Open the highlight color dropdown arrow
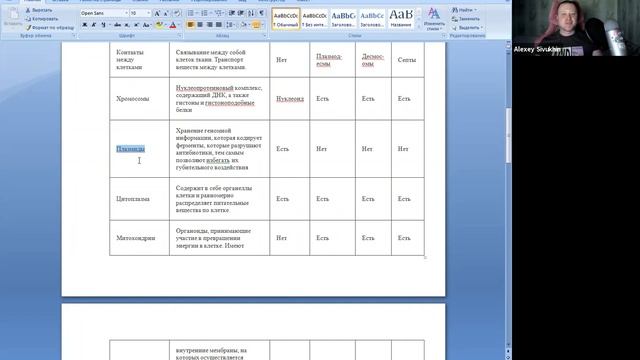 pos(166,25)
